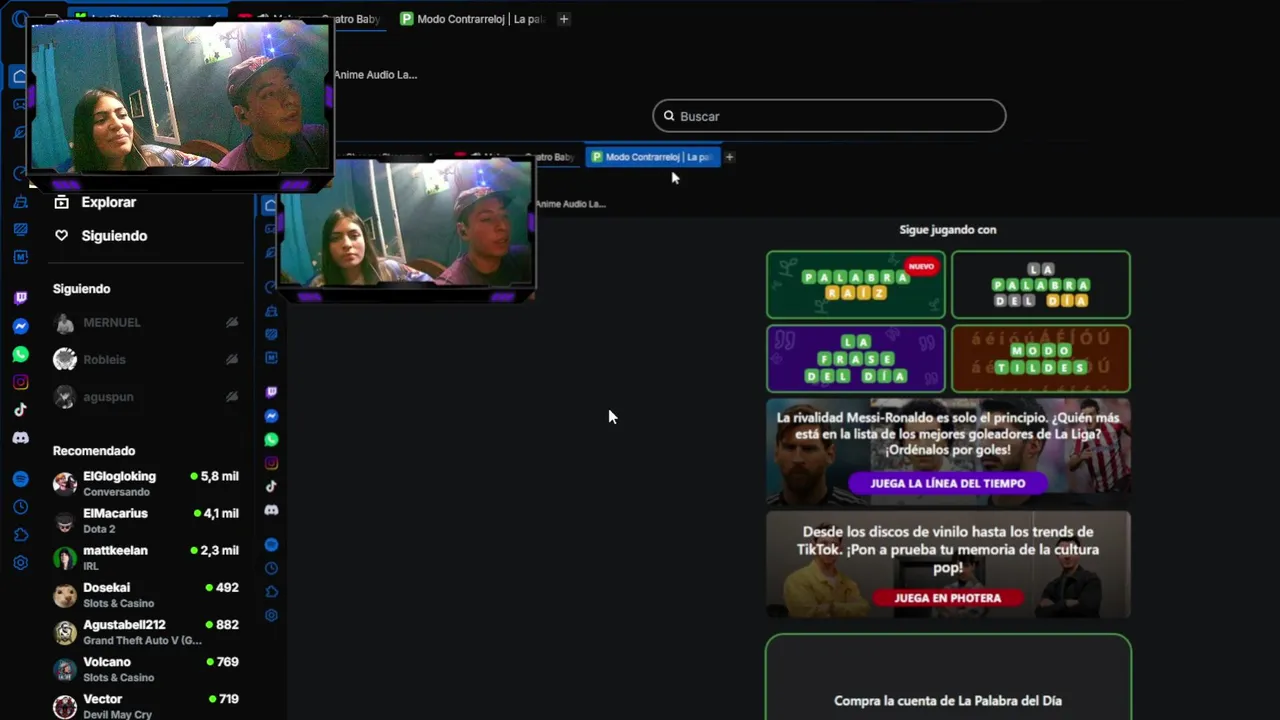Image resolution: width=1280 pixels, height=720 pixels.
Task: Open Robleis followed channel
Action: tap(148, 359)
